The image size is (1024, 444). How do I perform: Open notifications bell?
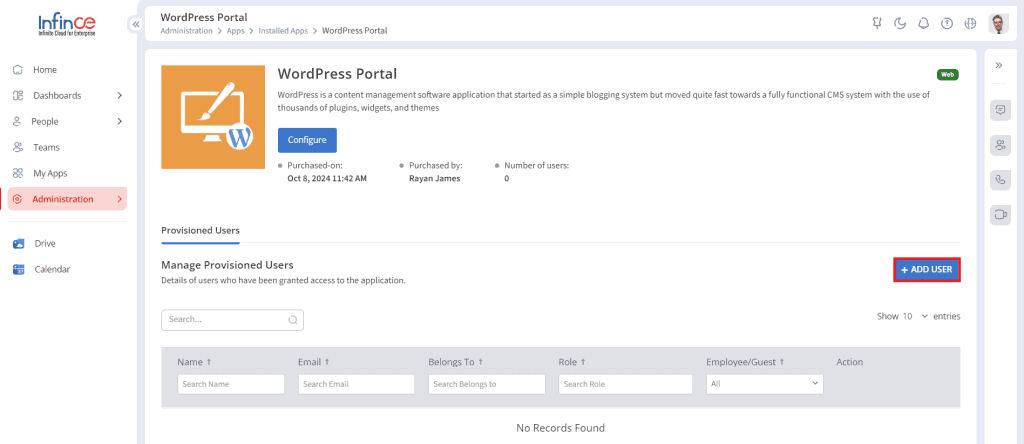pos(923,24)
